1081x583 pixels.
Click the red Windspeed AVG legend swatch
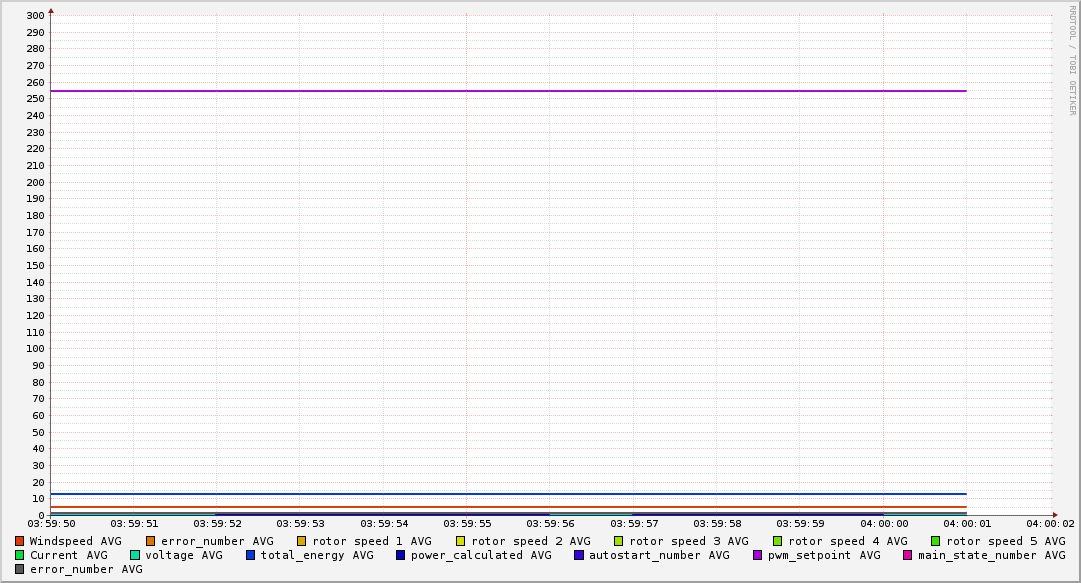coord(19,541)
